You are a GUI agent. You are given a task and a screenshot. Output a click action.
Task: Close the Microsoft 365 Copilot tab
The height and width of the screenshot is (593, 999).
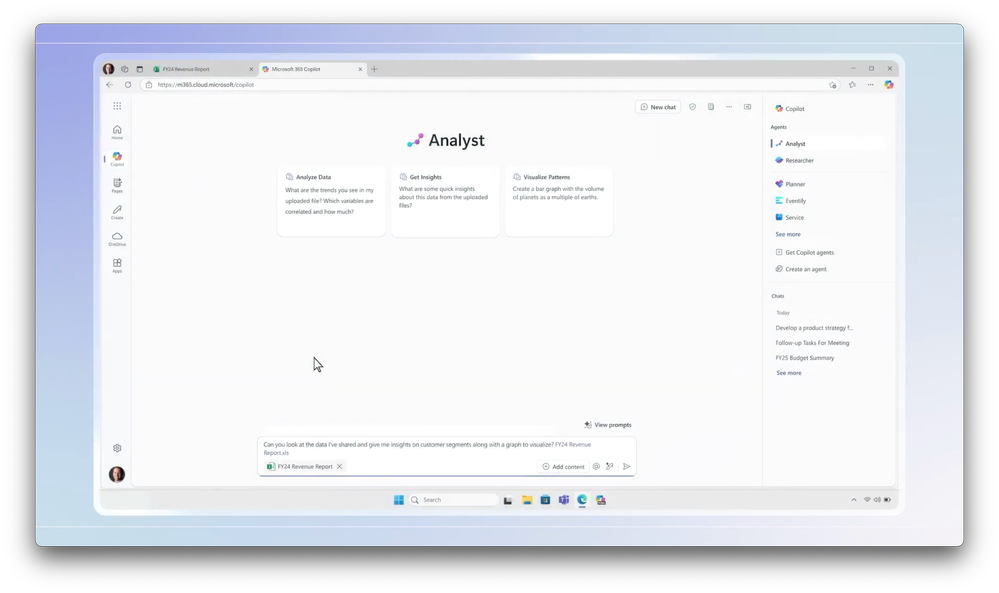[360, 69]
